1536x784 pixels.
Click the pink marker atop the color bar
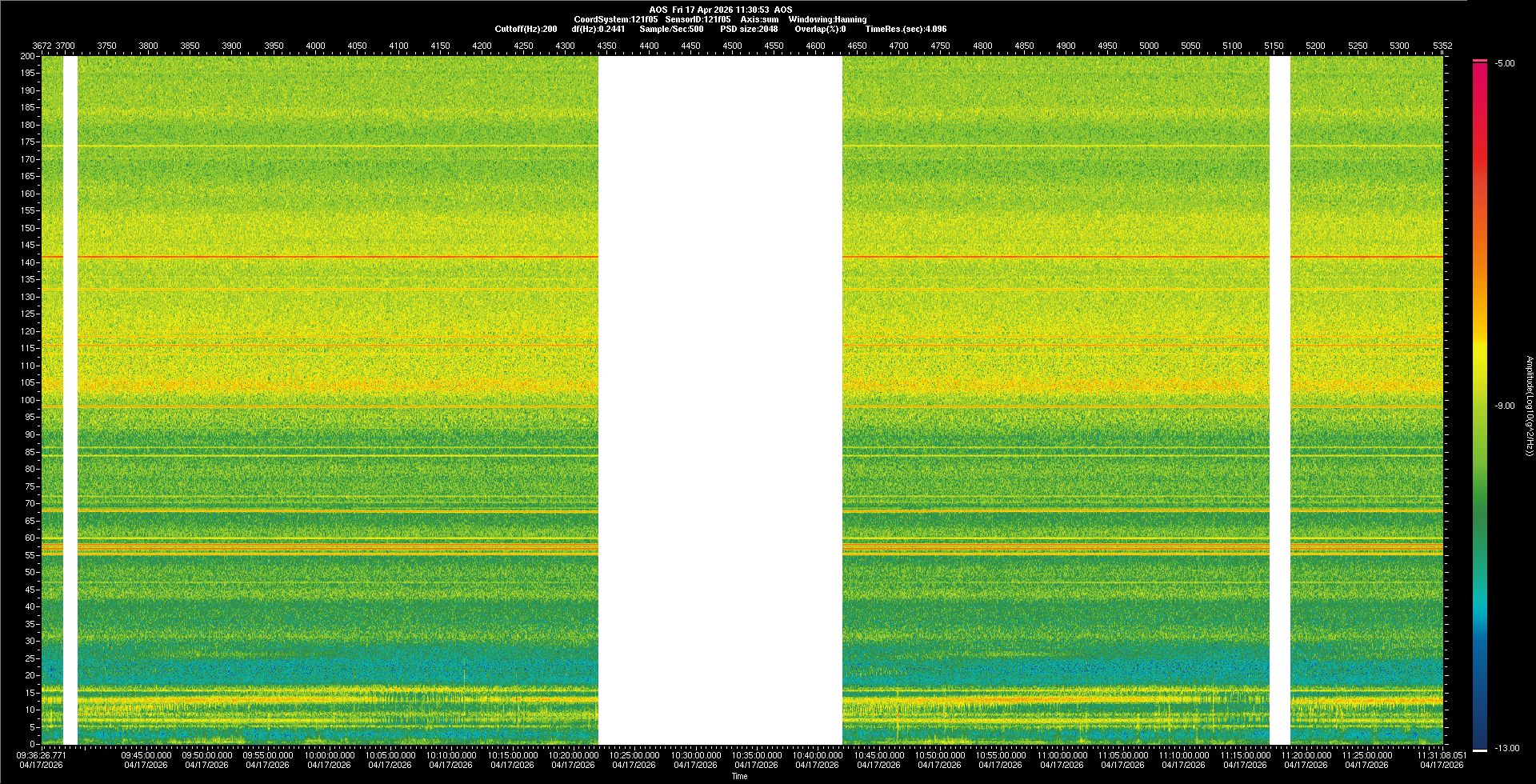pos(1480,60)
